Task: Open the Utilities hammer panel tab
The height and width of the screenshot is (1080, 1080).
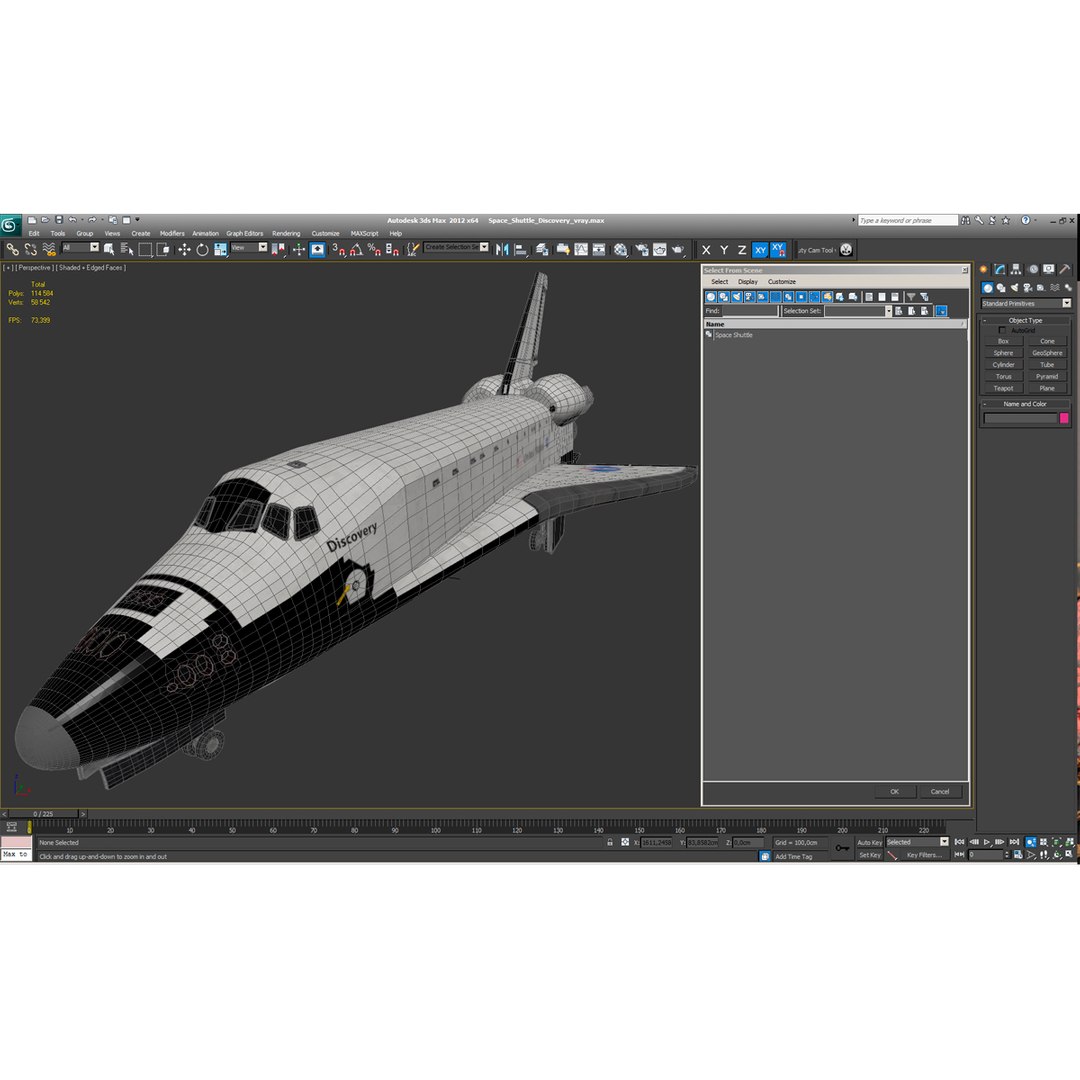Action: [x=1065, y=269]
